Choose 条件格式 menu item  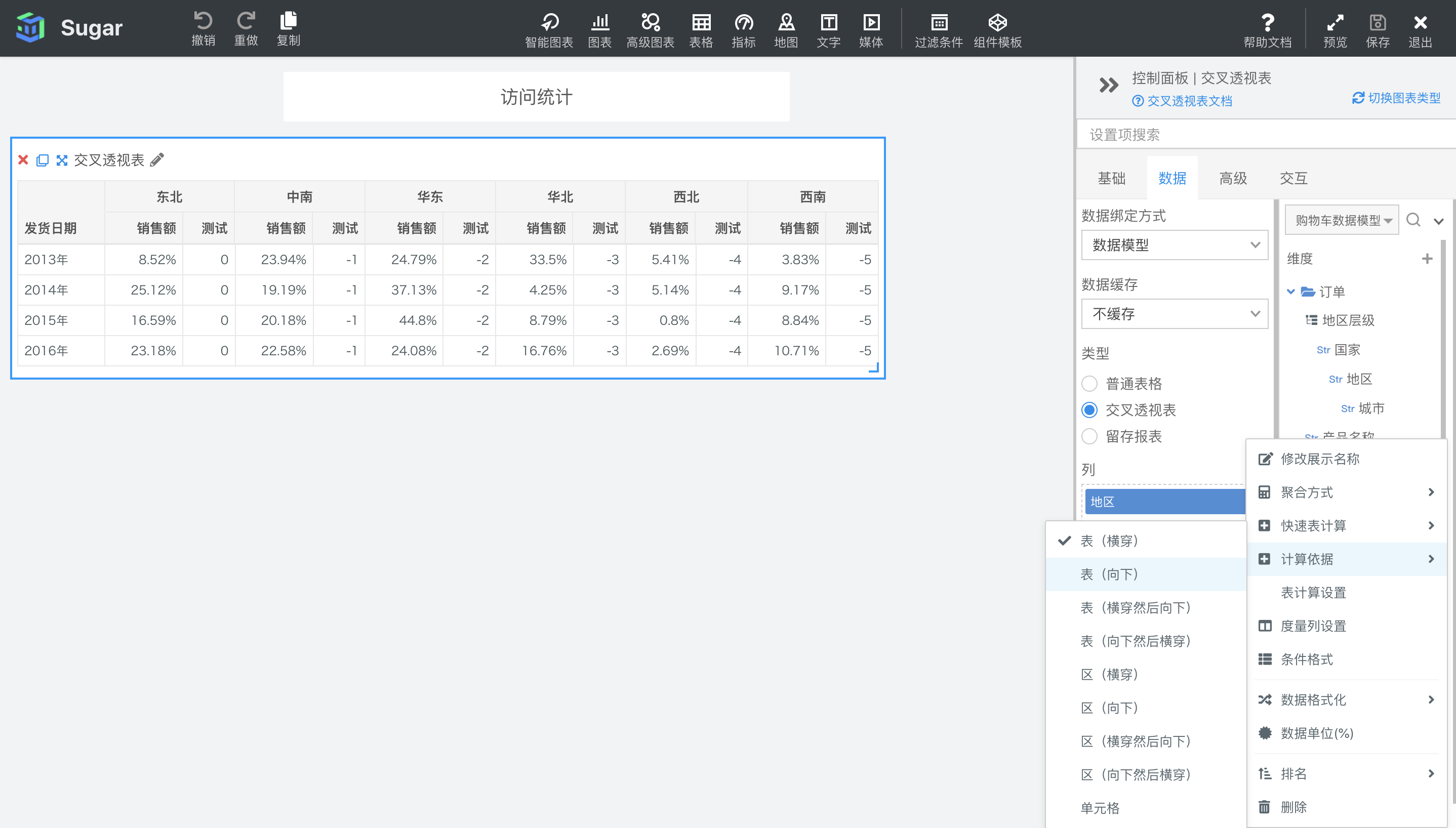tap(1346, 659)
